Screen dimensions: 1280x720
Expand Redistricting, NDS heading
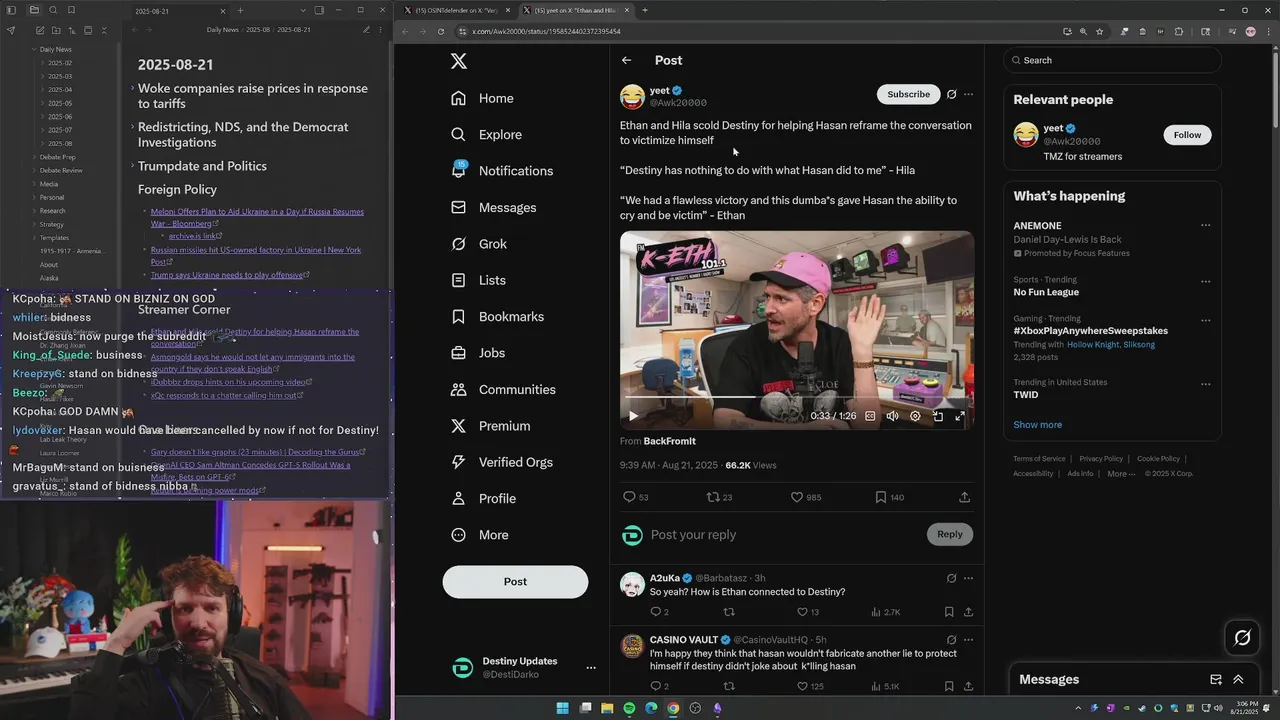tap(132, 127)
